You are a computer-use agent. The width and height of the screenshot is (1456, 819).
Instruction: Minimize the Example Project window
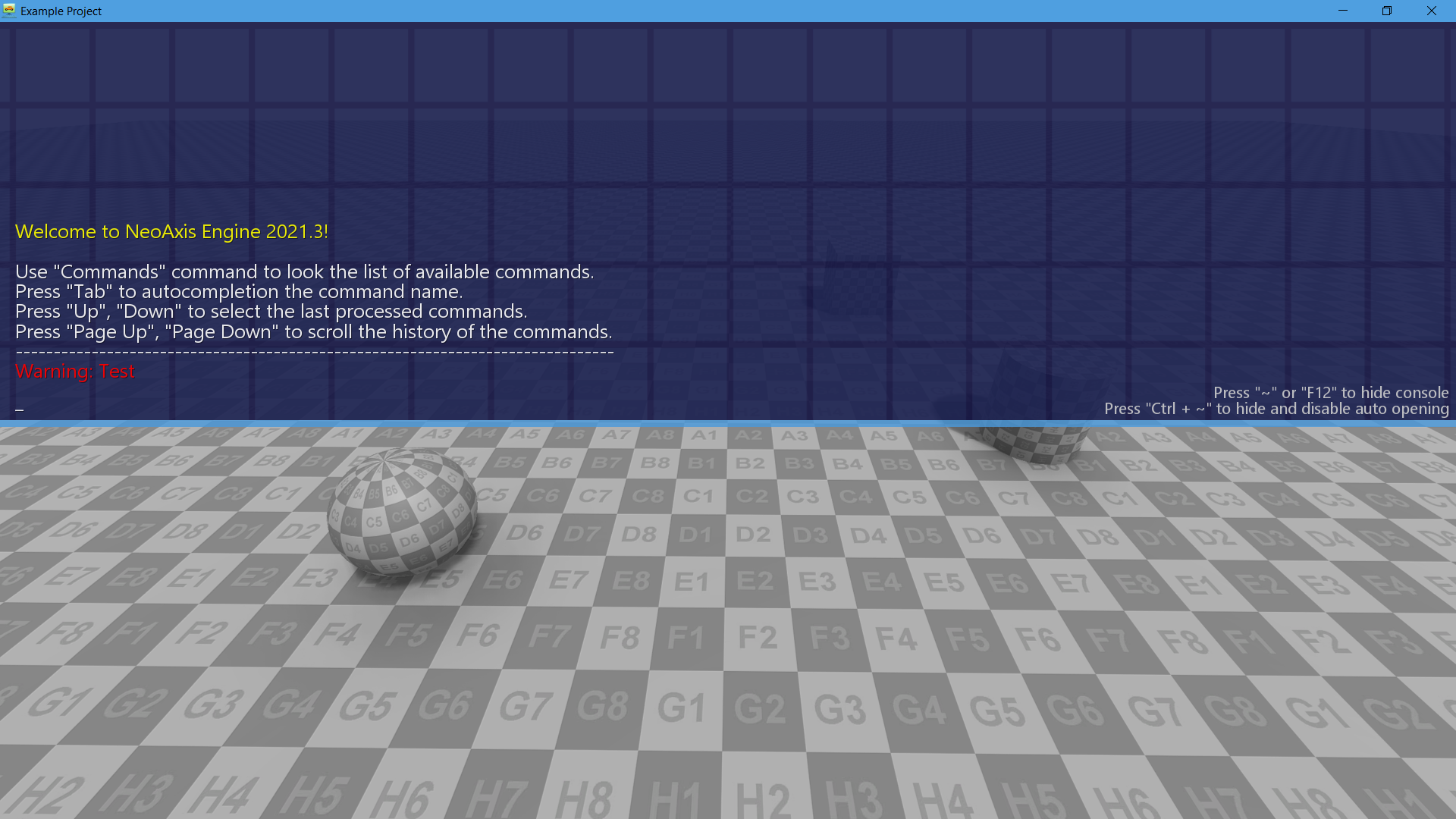(1343, 11)
